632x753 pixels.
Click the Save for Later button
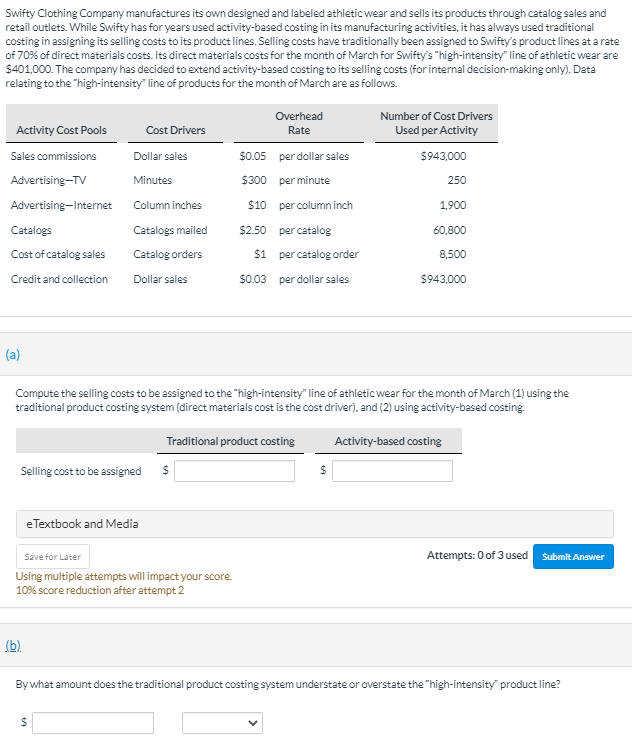click(53, 557)
